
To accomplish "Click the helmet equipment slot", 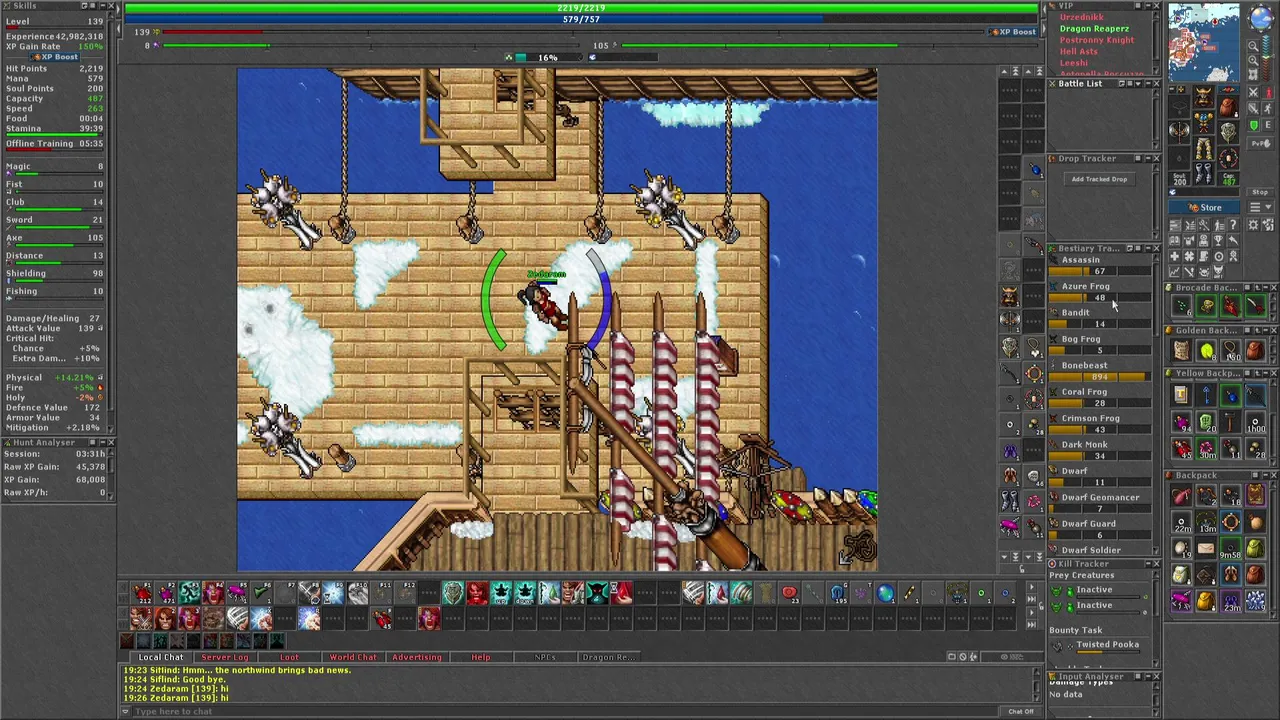I will pos(1203,96).
